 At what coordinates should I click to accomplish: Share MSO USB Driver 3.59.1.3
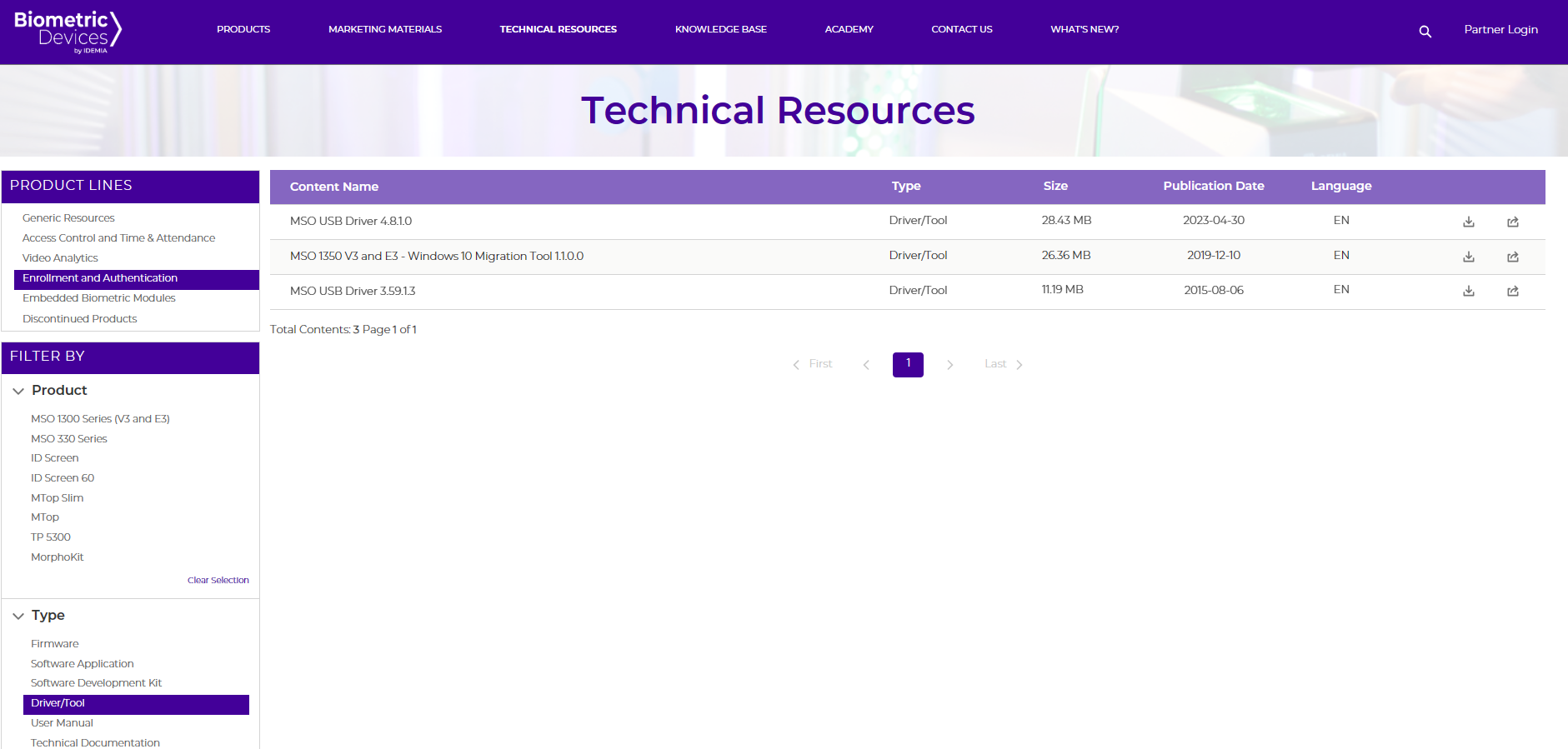click(x=1513, y=291)
